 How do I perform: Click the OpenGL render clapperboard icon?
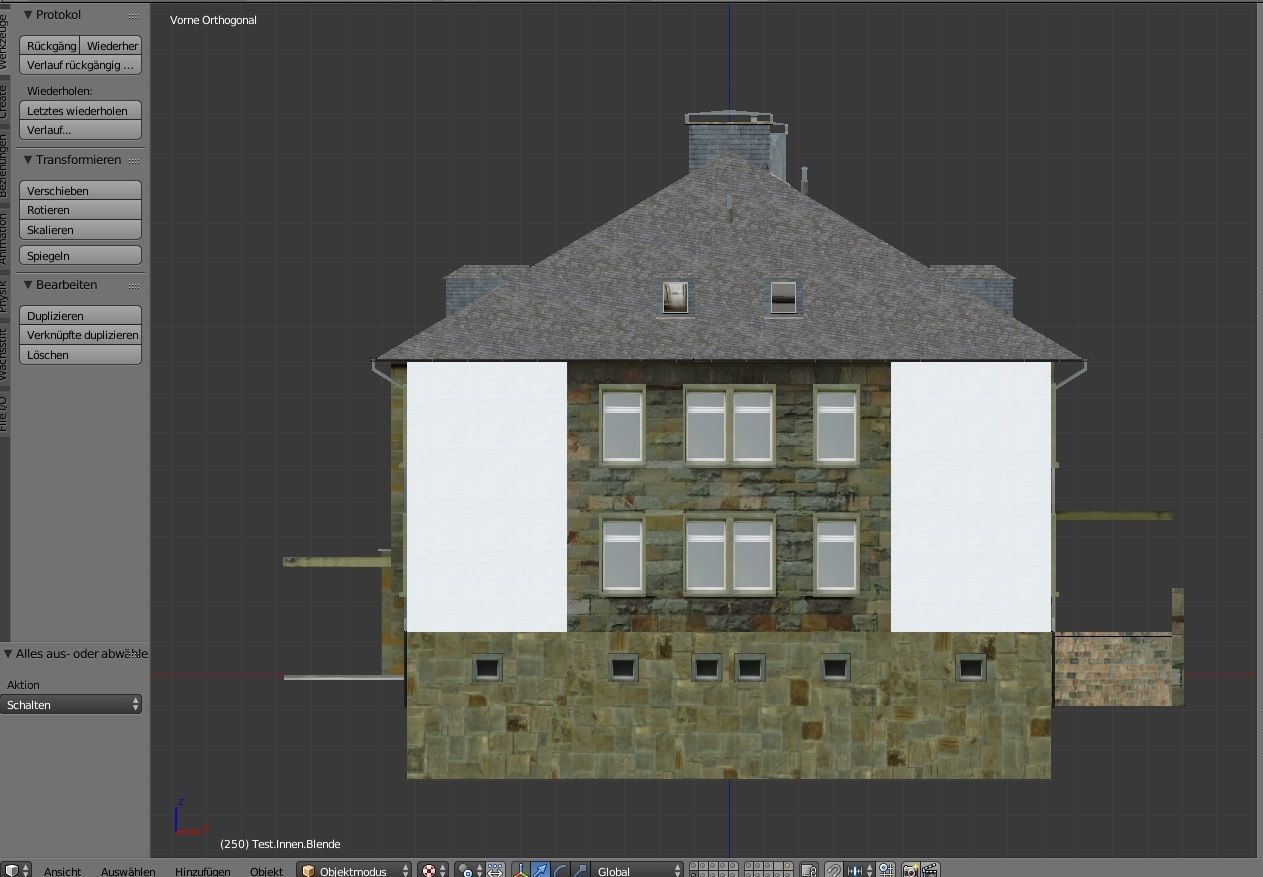[929, 869]
